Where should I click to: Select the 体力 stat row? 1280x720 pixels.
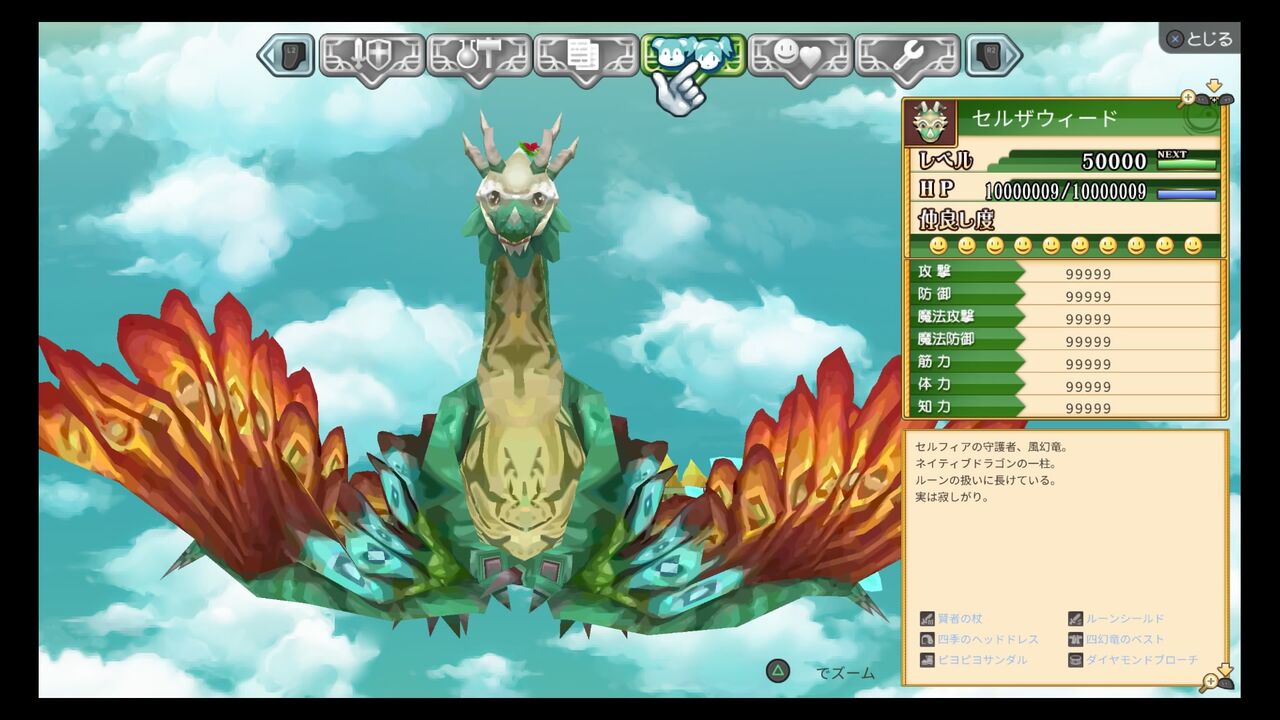(x=1065, y=385)
